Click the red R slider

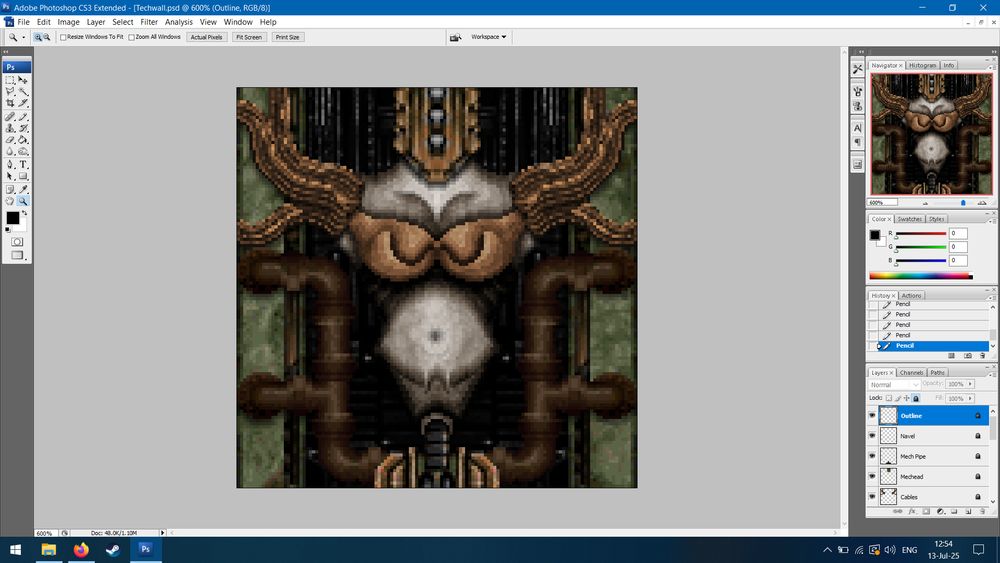click(x=921, y=233)
